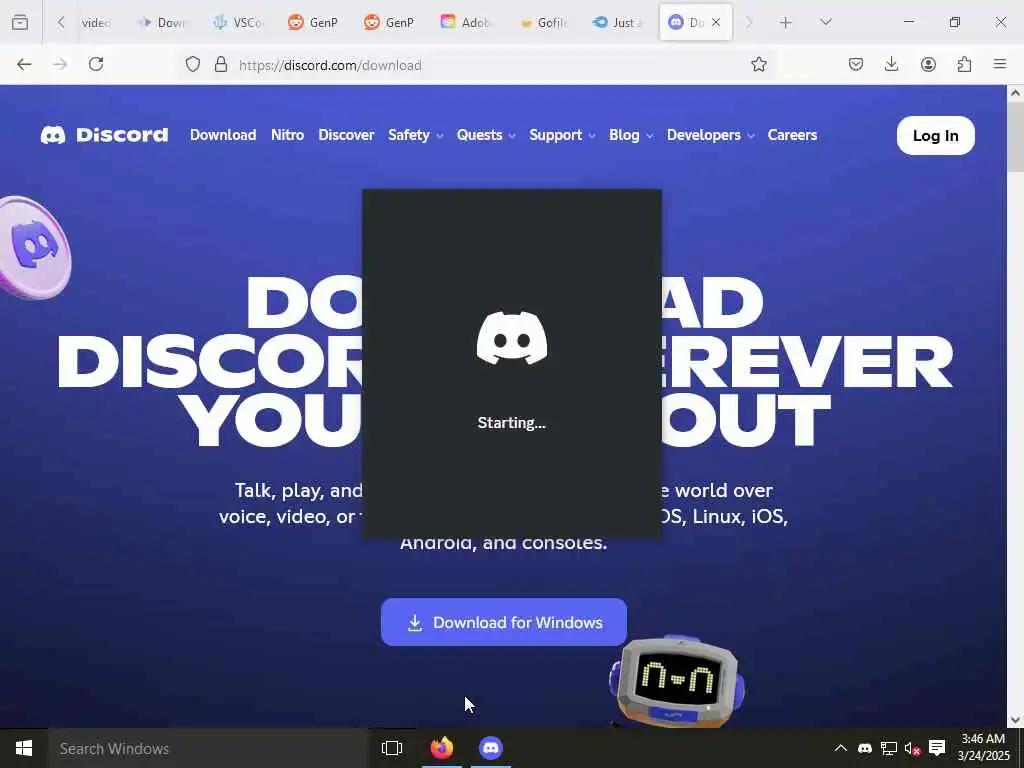Viewport: 1024px width, 768px height.
Task: Click the Discord splash logo
Action: [x=512, y=338]
